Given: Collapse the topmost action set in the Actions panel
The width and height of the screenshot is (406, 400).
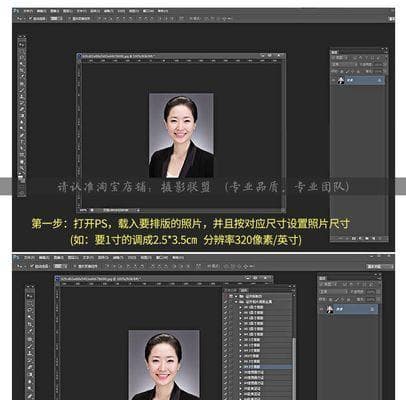Looking at the screenshot, I should 236,296.
